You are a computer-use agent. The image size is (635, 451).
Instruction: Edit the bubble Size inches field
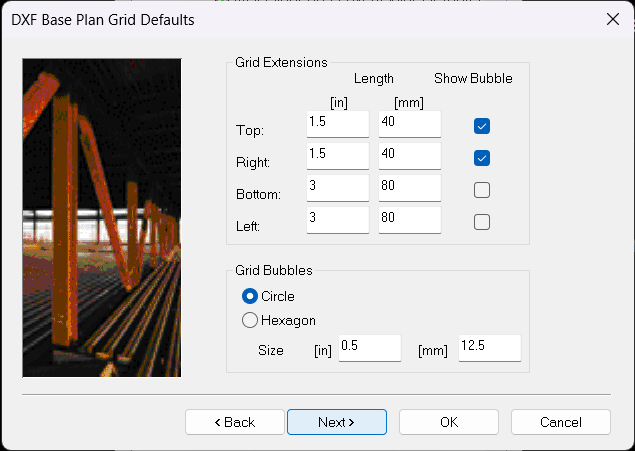pos(369,347)
